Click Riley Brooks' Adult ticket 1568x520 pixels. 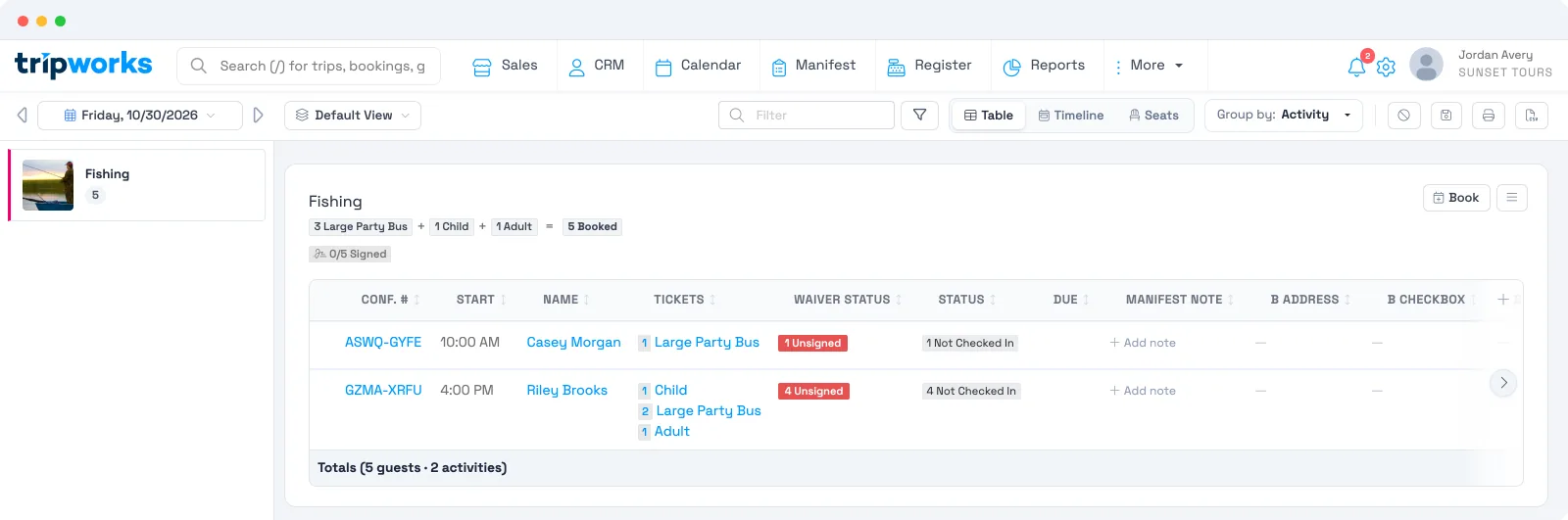click(671, 432)
